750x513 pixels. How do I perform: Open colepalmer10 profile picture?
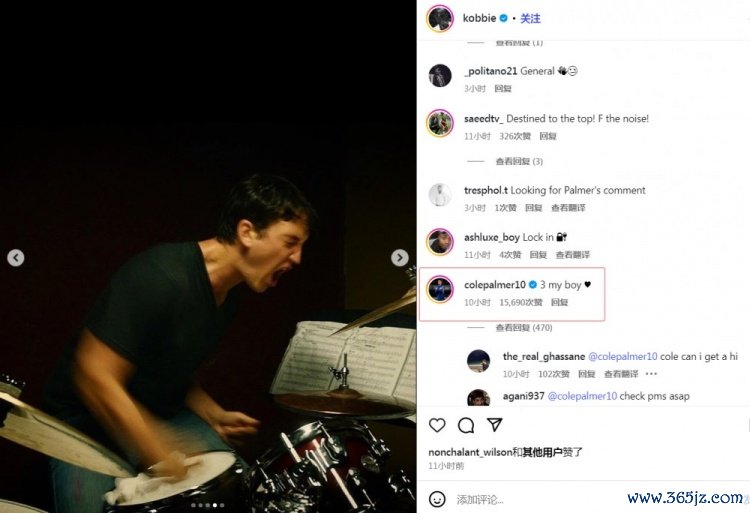tap(440, 289)
